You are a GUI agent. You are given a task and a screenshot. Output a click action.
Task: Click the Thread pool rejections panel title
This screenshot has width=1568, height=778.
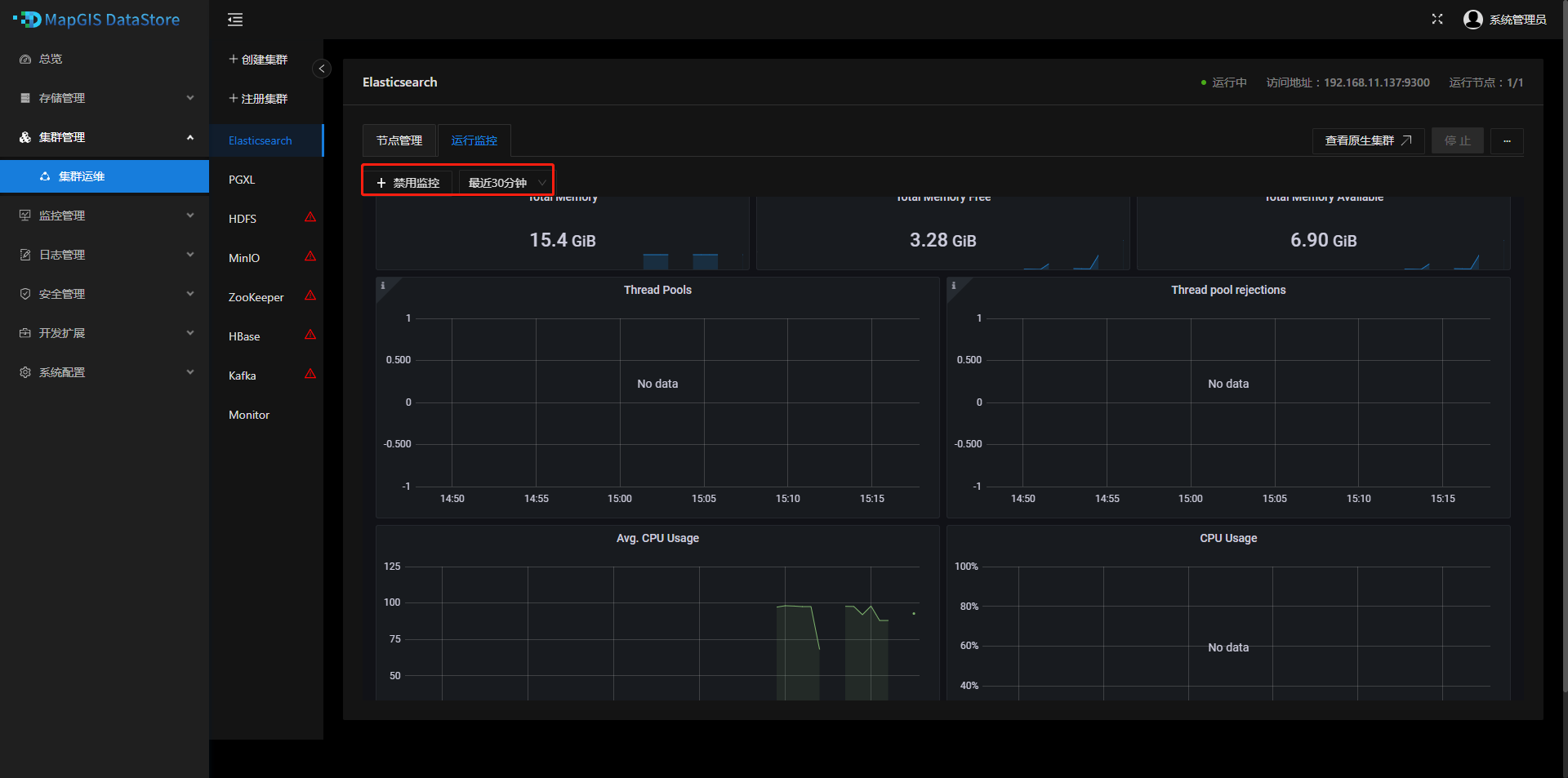click(x=1228, y=290)
